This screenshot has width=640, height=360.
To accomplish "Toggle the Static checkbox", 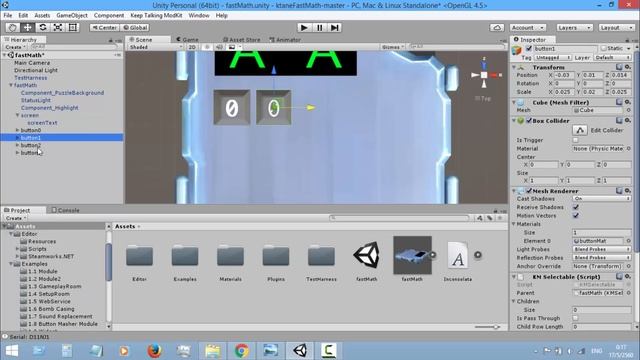I will click(x=604, y=48).
